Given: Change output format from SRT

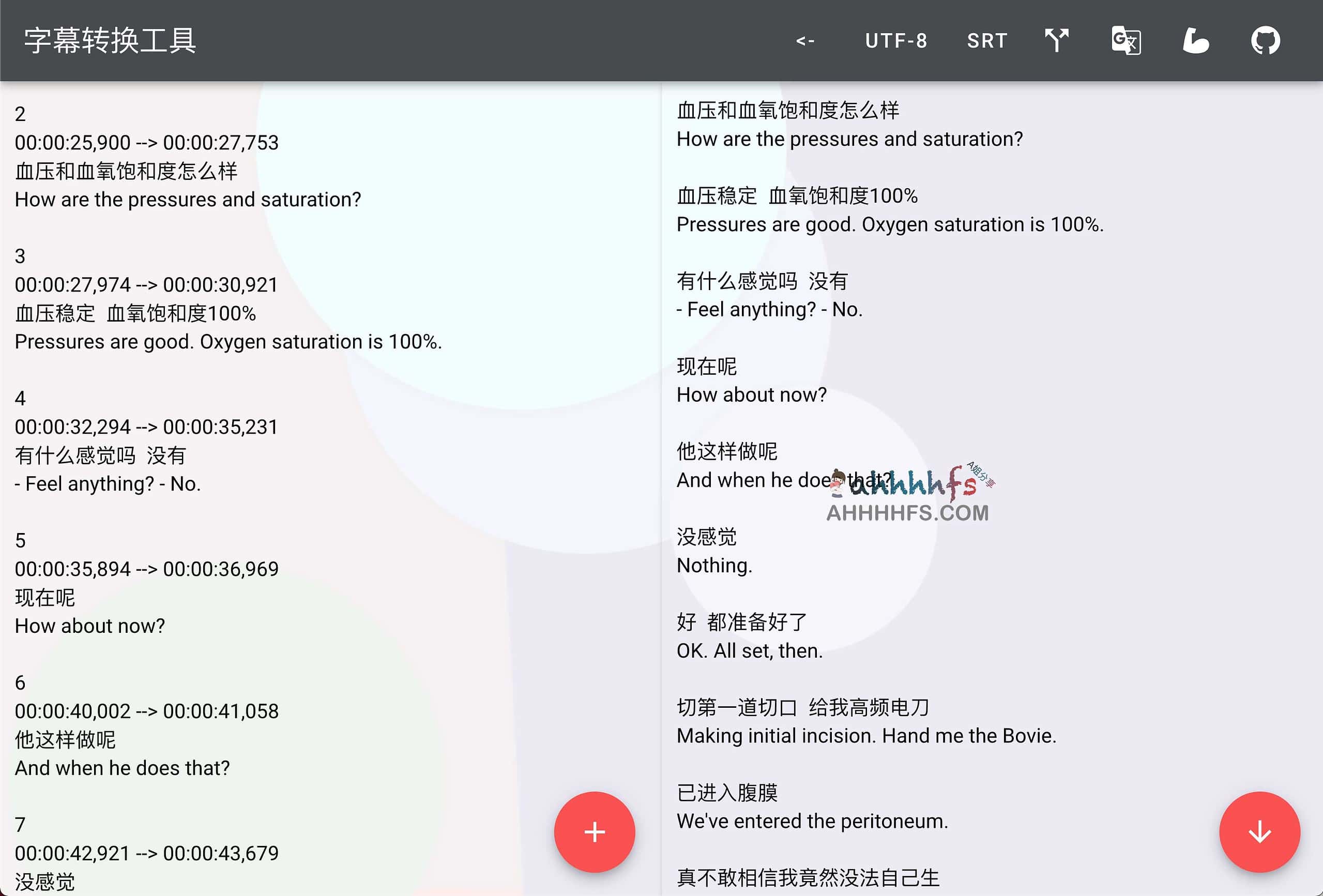Looking at the screenshot, I should pos(987,40).
